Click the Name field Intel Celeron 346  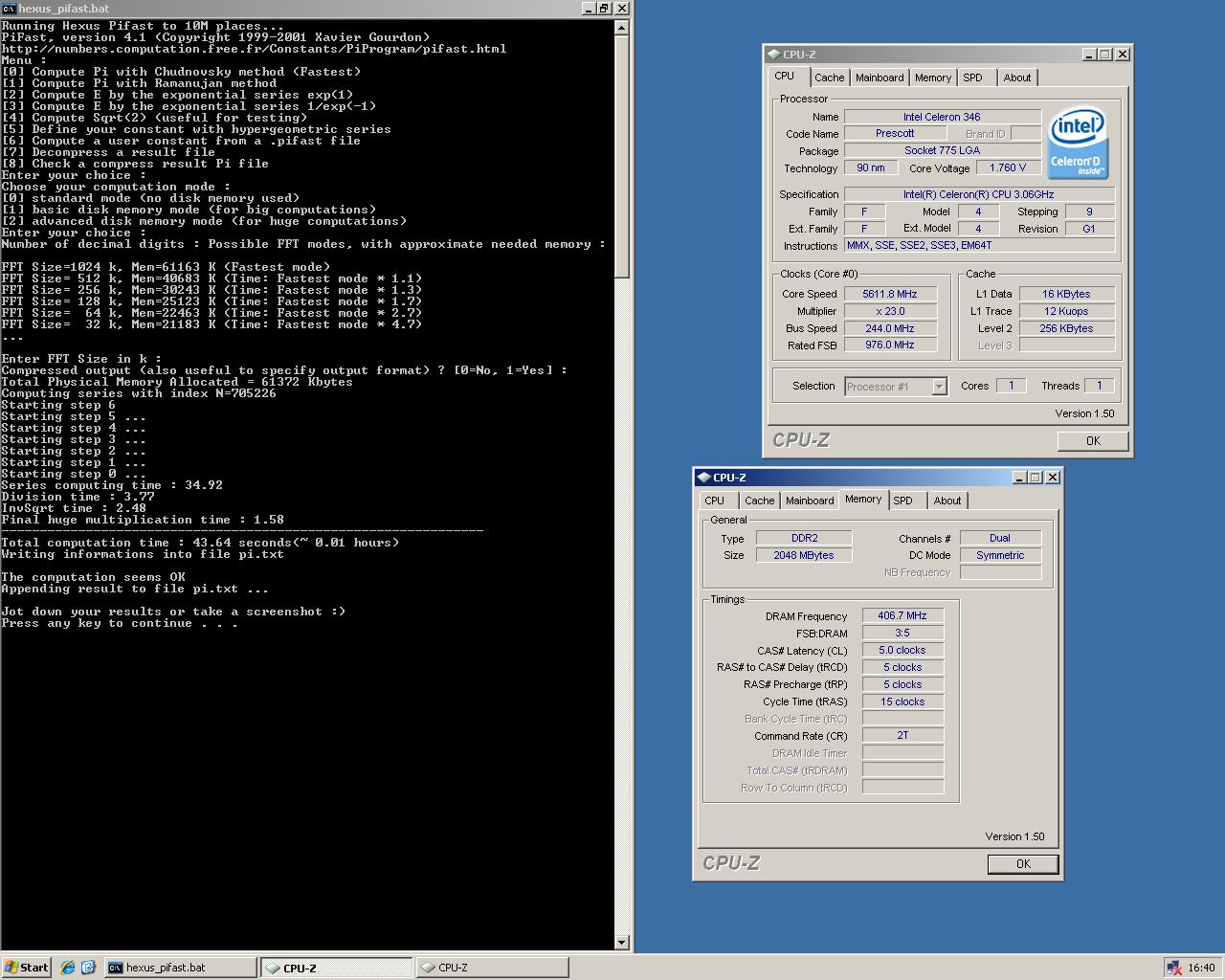(x=943, y=117)
